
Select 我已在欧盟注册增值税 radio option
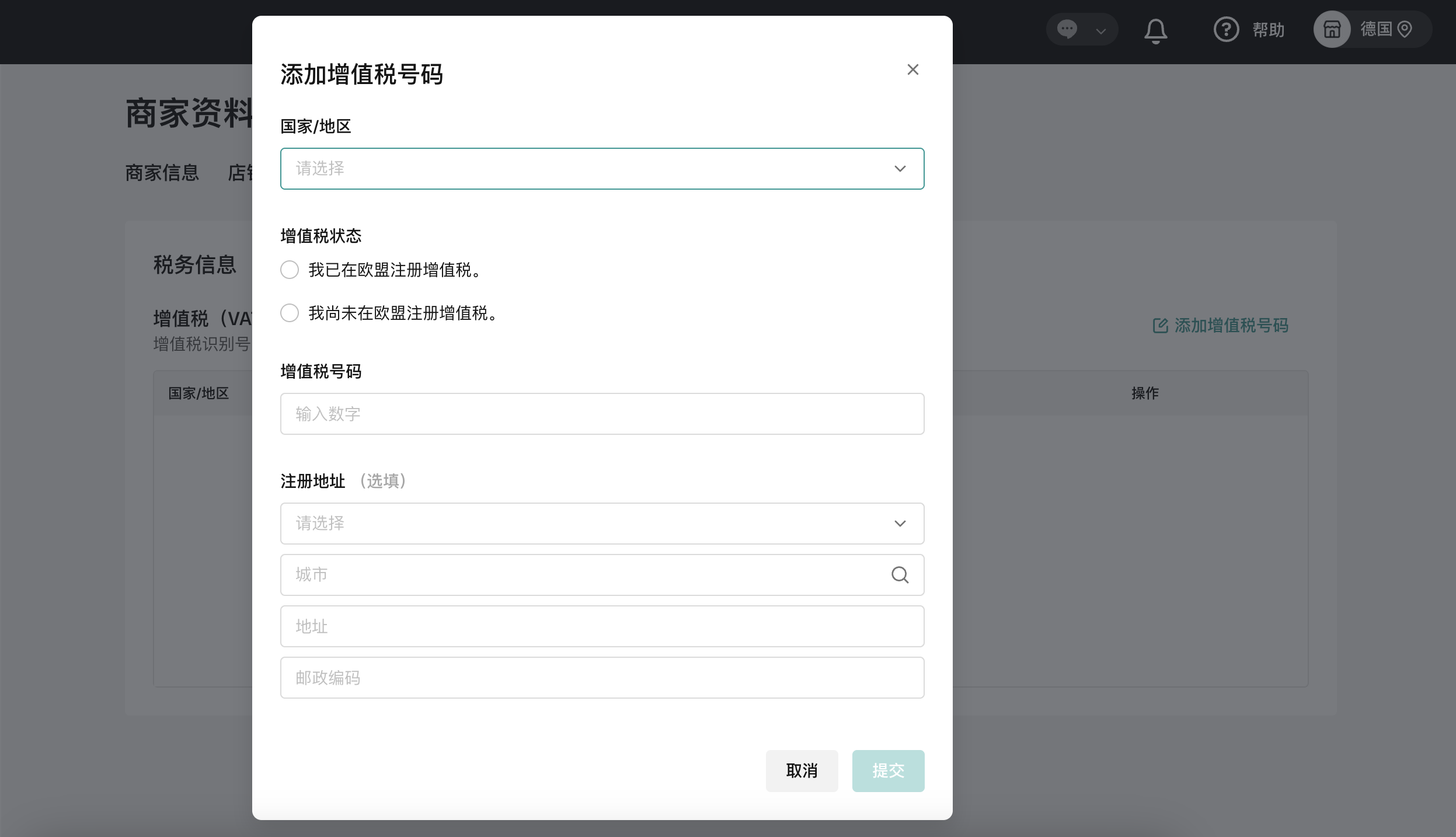290,270
